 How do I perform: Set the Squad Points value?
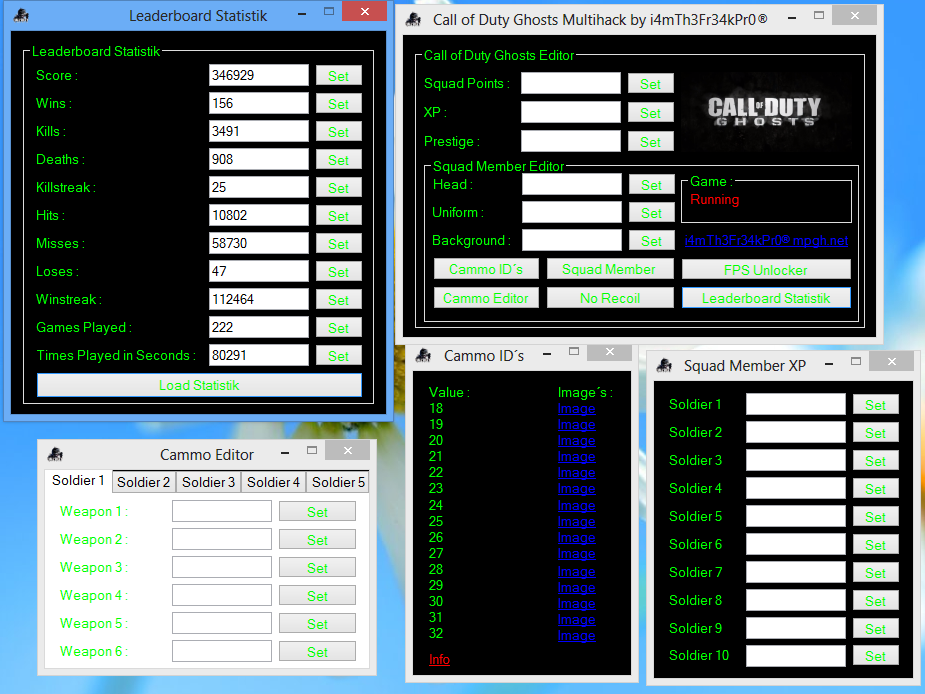coord(651,84)
